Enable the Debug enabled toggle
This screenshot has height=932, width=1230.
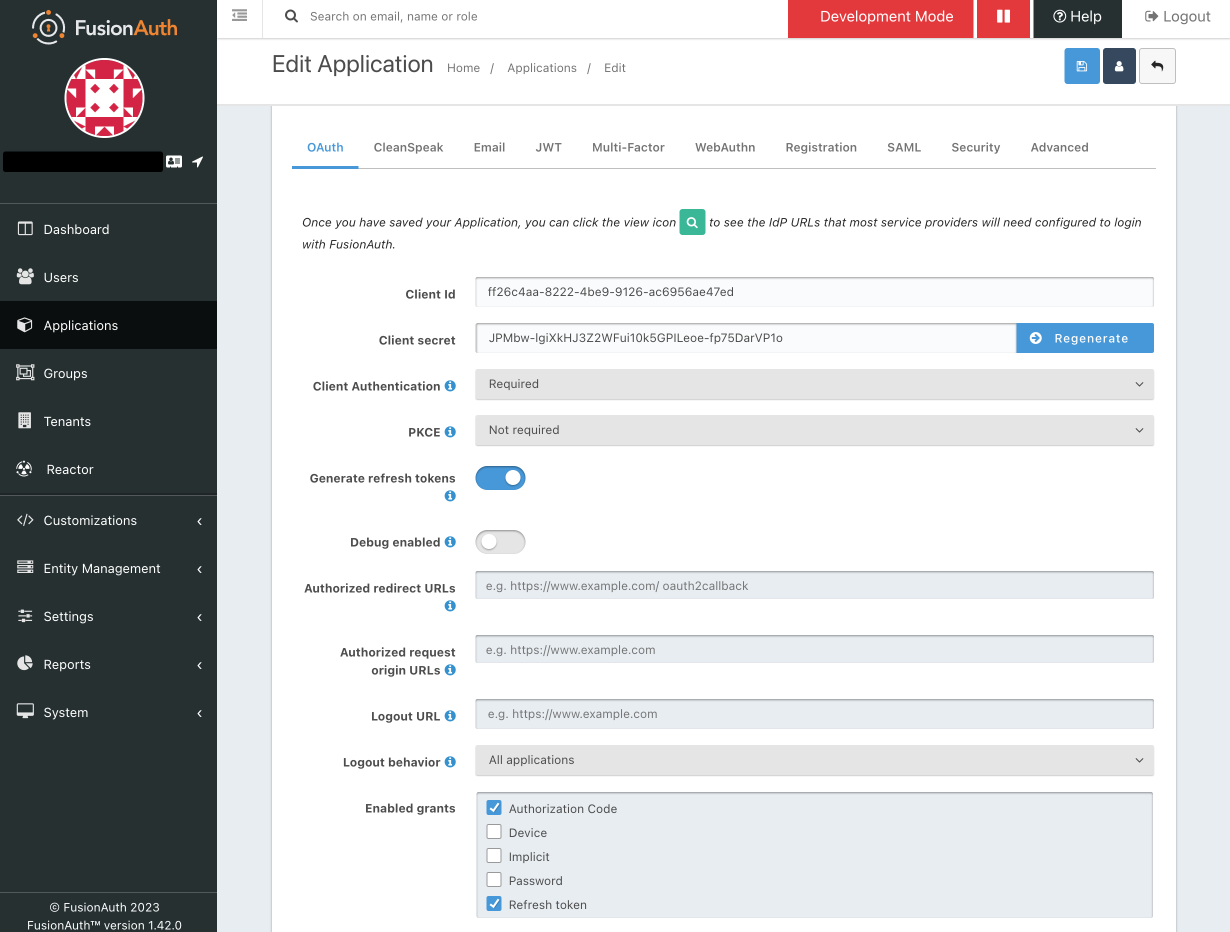tap(500, 541)
